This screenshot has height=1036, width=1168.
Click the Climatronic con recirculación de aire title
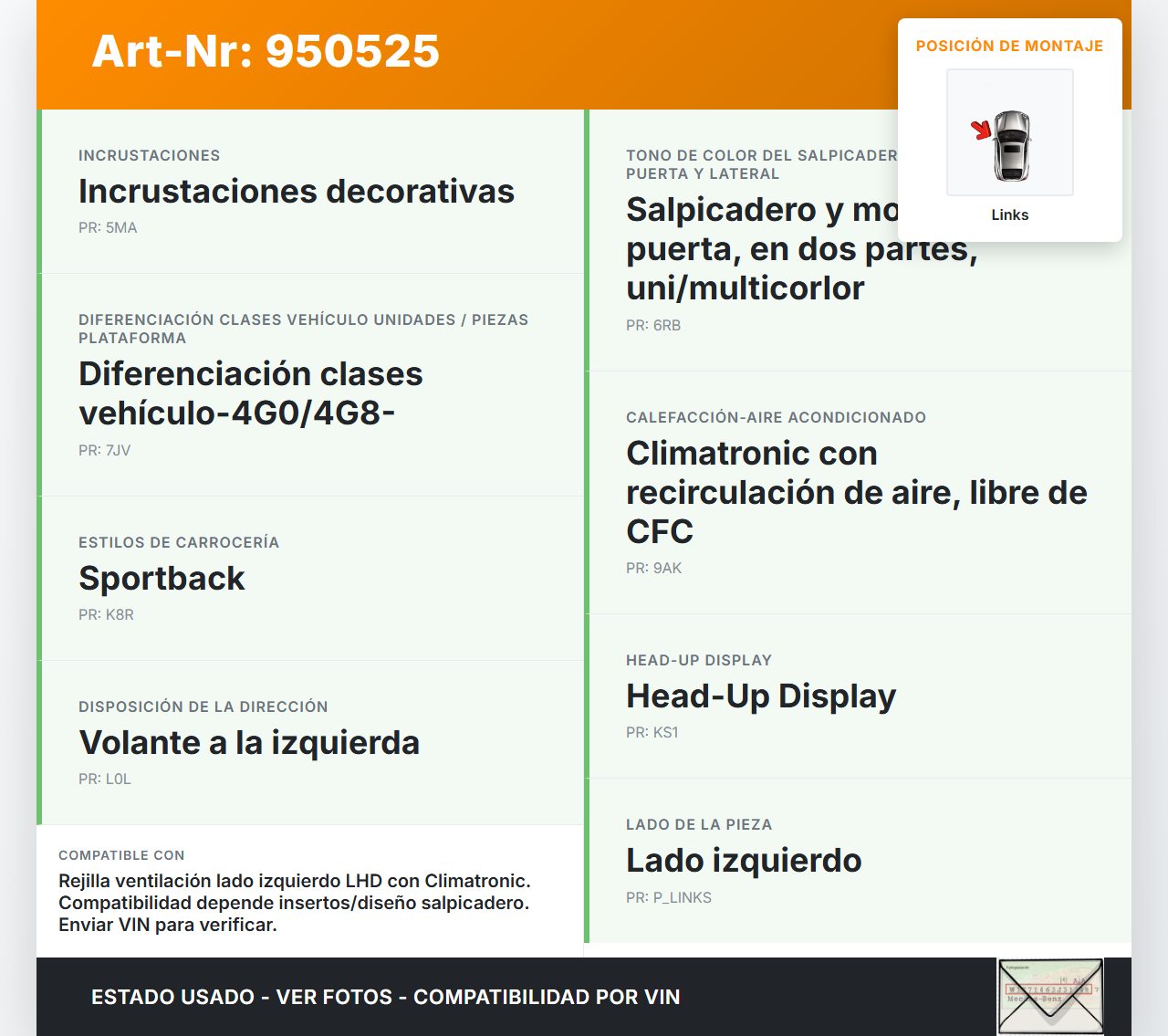(x=856, y=492)
